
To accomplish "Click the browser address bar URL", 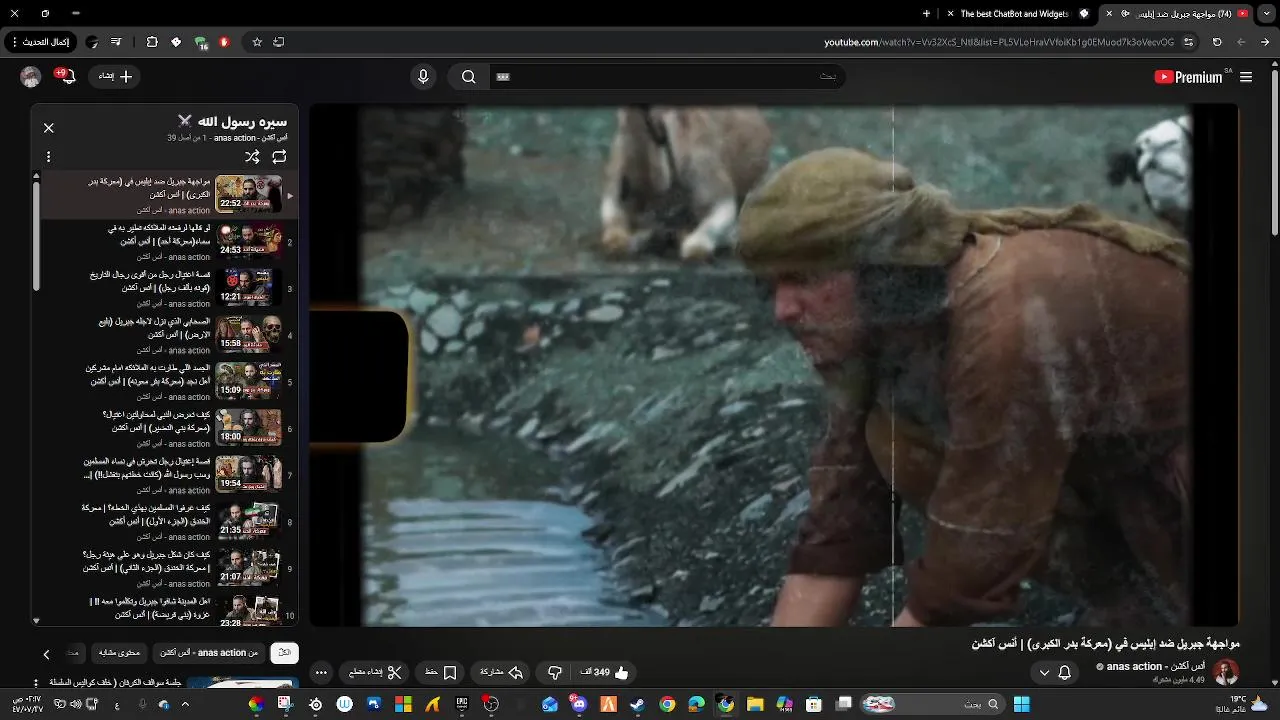I will (999, 42).
